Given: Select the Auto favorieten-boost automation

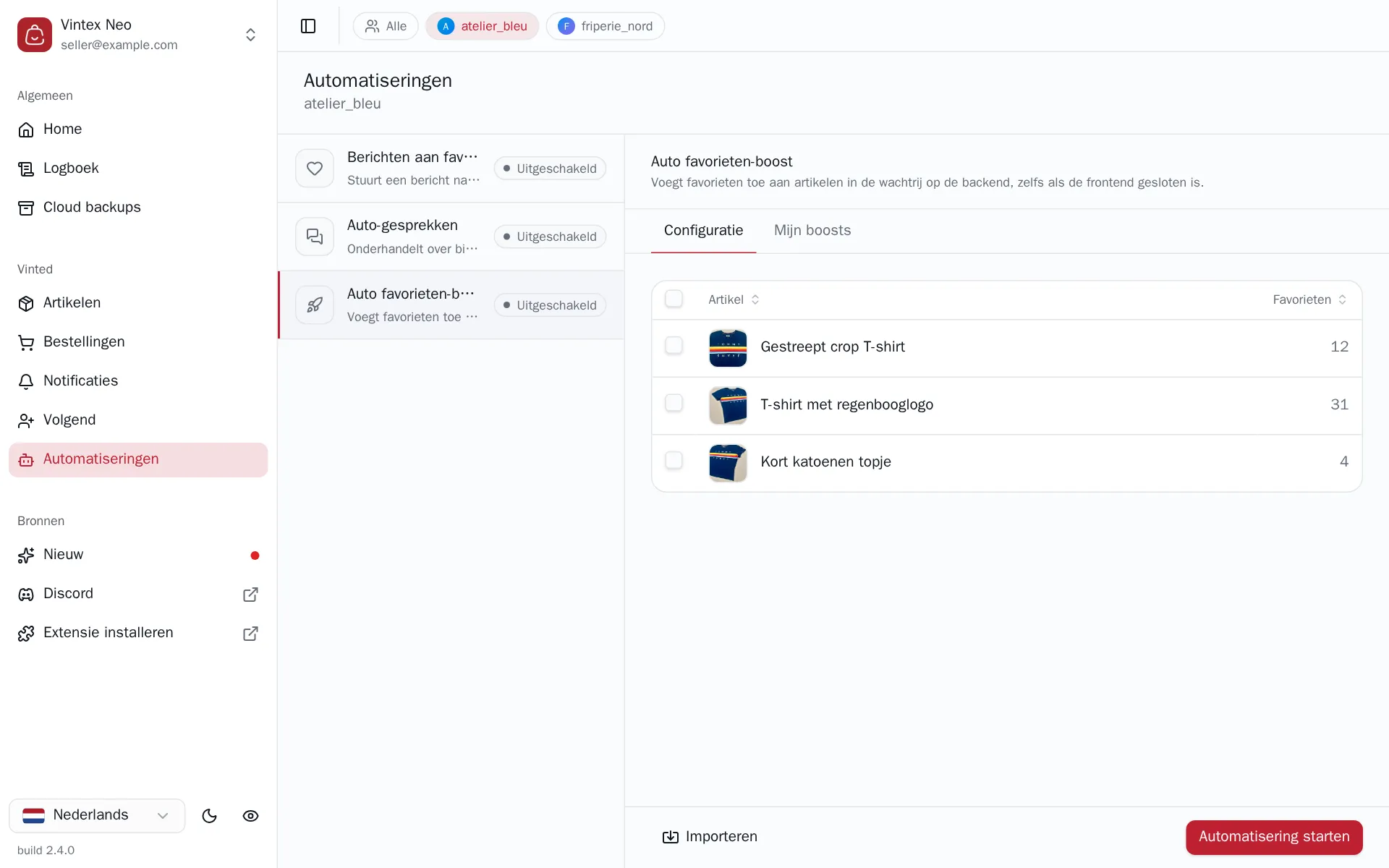Looking at the screenshot, I should click(x=451, y=305).
